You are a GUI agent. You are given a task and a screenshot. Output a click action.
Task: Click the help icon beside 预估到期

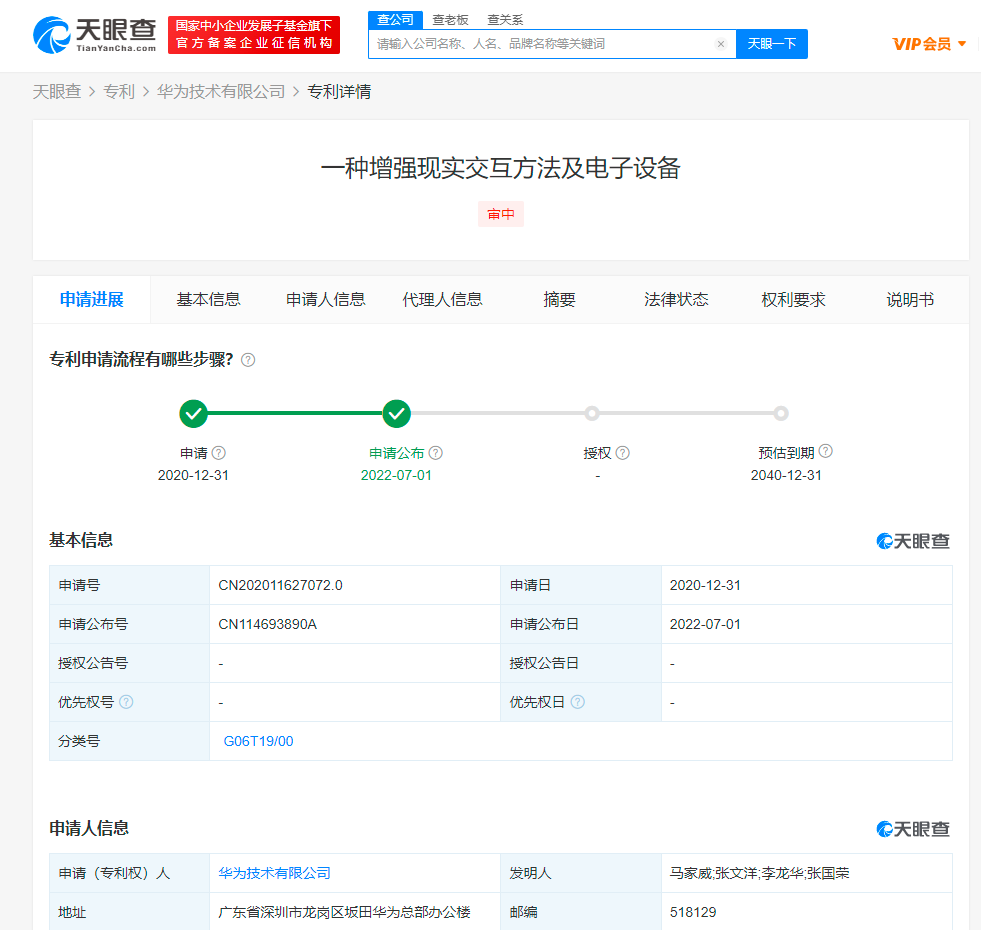tap(825, 450)
